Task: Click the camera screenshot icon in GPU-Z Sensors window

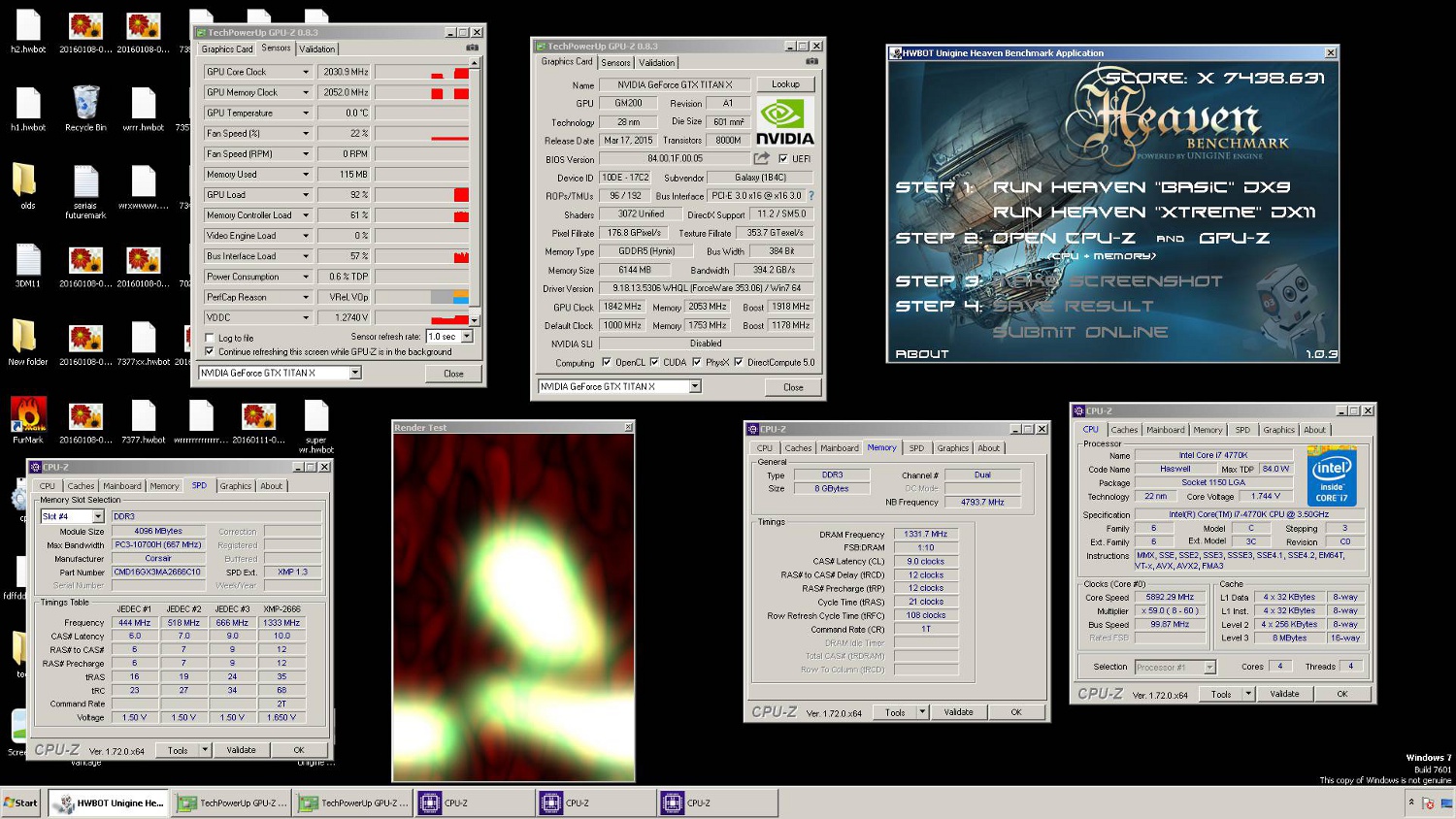Action: pos(472,48)
